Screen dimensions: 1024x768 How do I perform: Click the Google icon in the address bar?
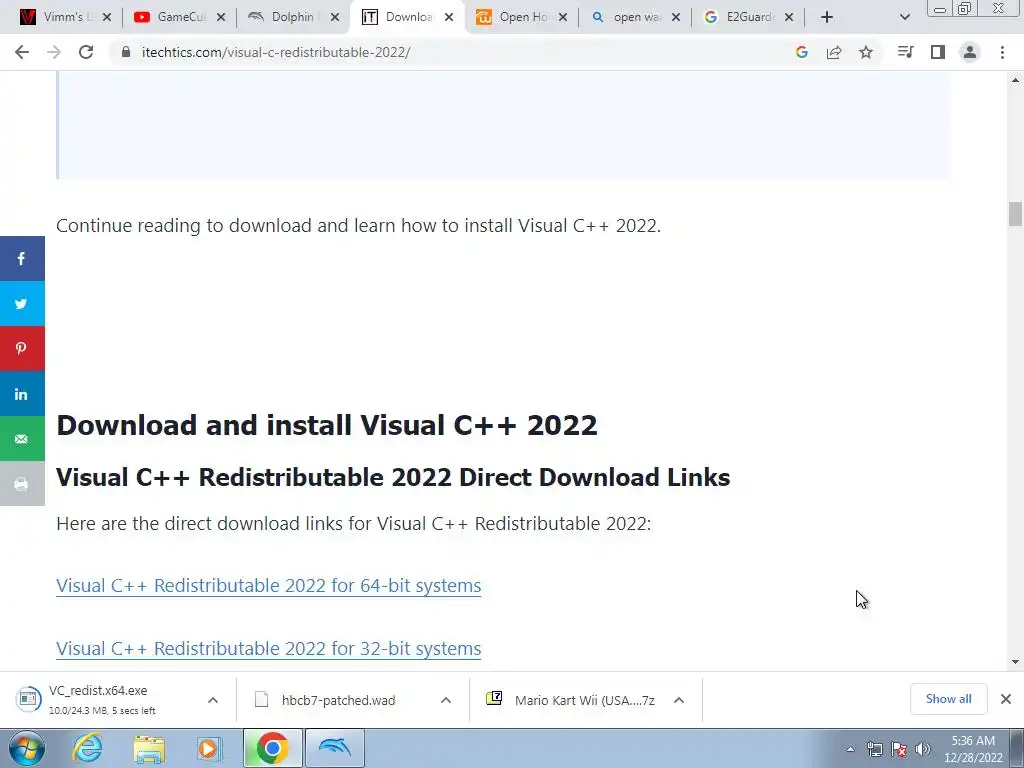[802, 52]
